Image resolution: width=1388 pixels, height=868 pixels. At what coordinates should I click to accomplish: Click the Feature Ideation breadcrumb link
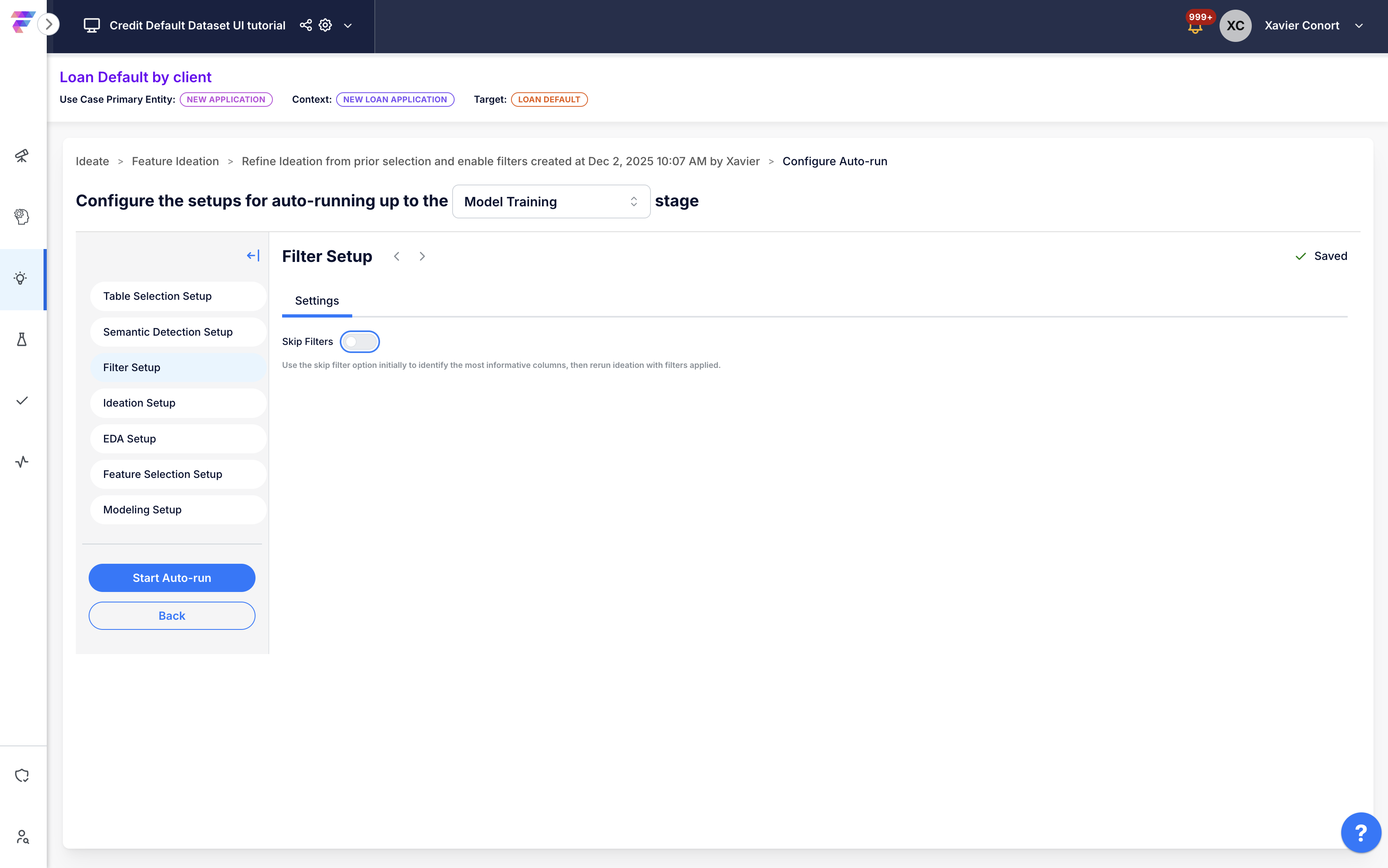[x=175, y=161]
